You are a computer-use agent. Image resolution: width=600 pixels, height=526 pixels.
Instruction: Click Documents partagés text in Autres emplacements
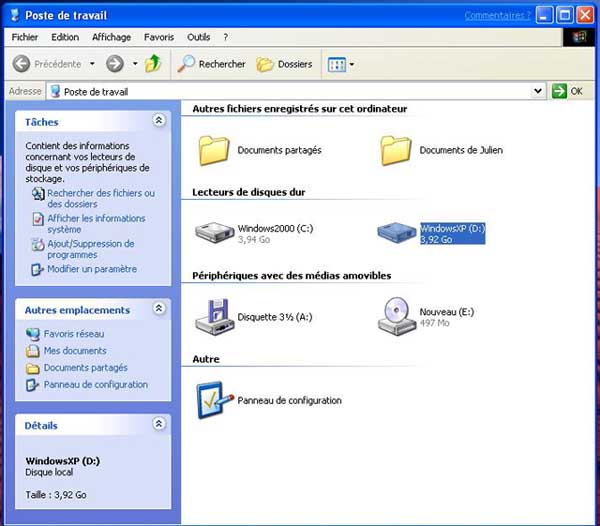point(86,368)
